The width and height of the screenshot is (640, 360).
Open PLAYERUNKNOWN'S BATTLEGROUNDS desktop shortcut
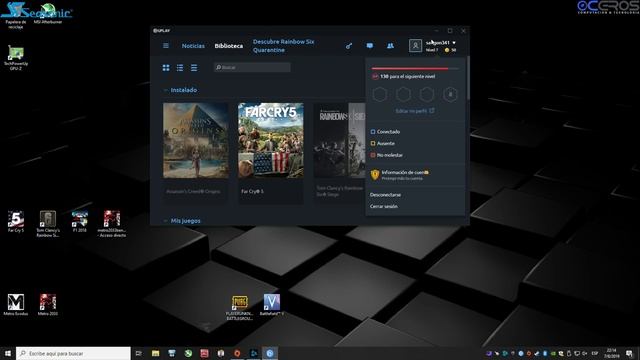240,307
